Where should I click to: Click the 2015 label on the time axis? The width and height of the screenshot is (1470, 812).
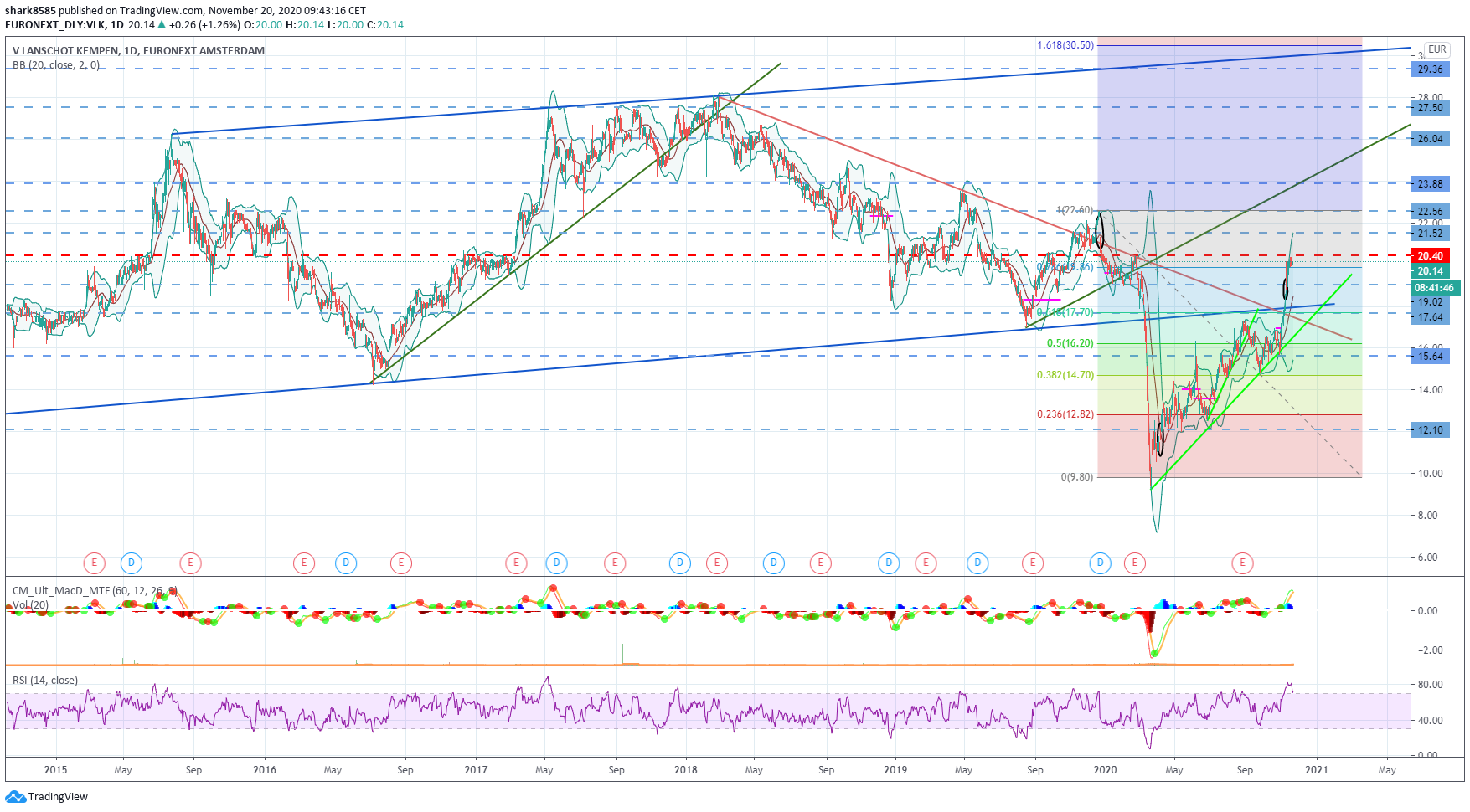click(x=55, y=770)
